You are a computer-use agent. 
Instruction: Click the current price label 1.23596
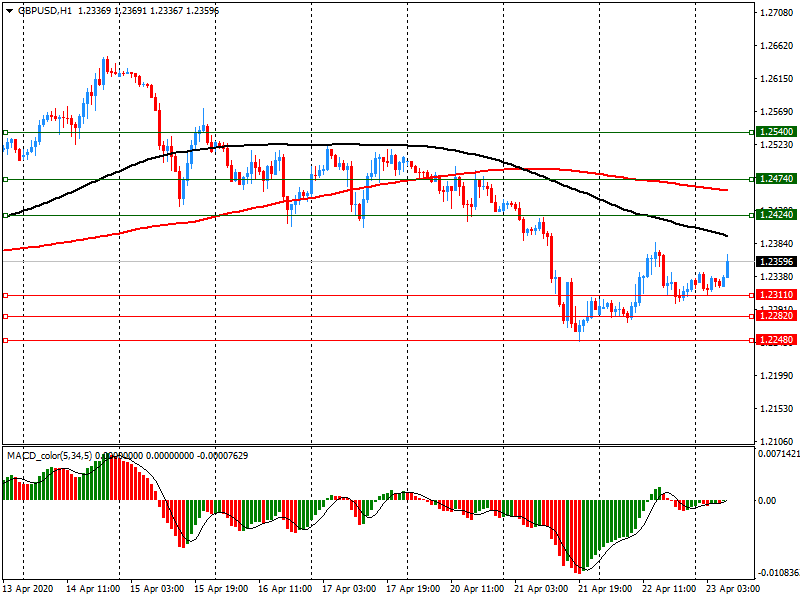point(776,262)
